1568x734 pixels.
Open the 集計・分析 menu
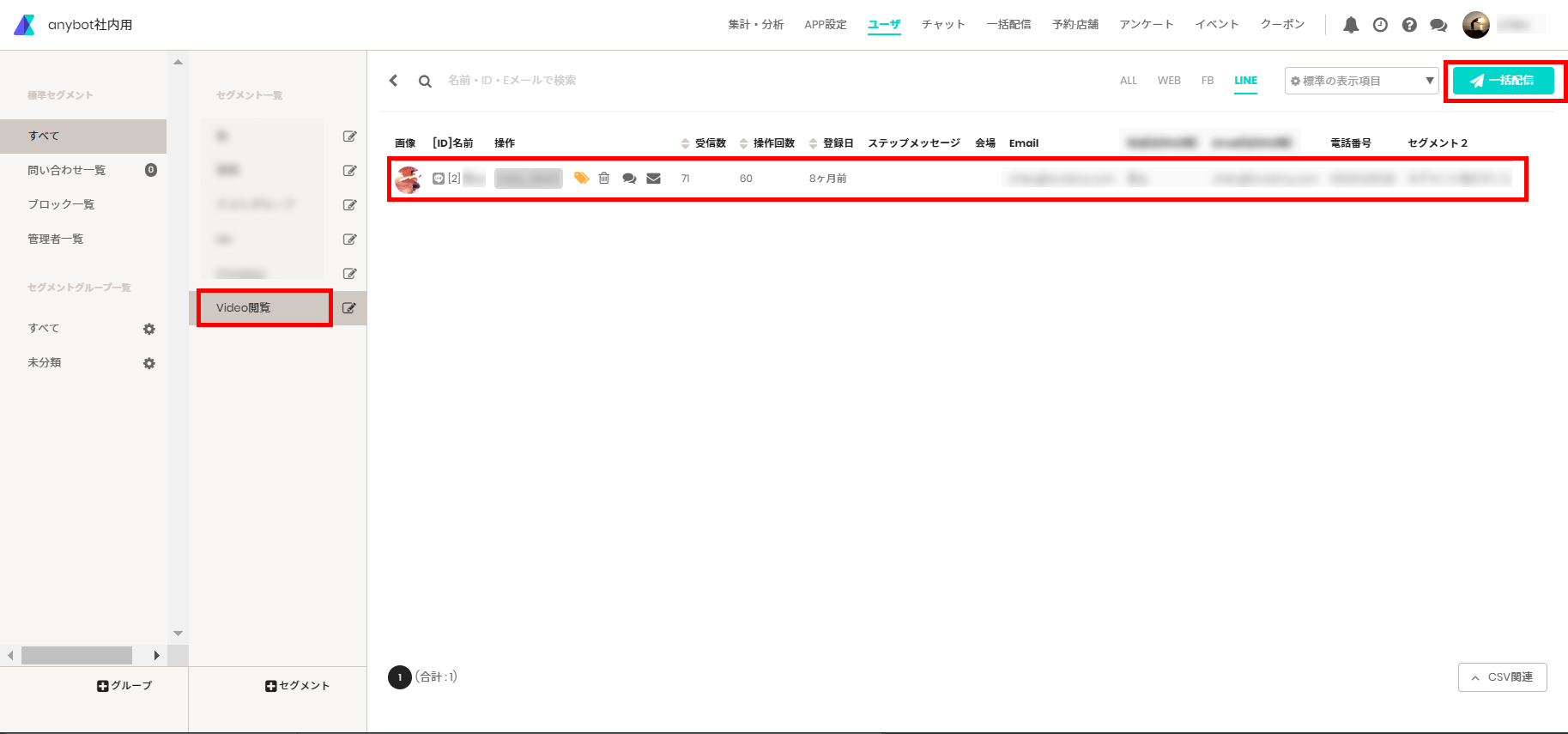pyautogui.click(x=756, y=25)
